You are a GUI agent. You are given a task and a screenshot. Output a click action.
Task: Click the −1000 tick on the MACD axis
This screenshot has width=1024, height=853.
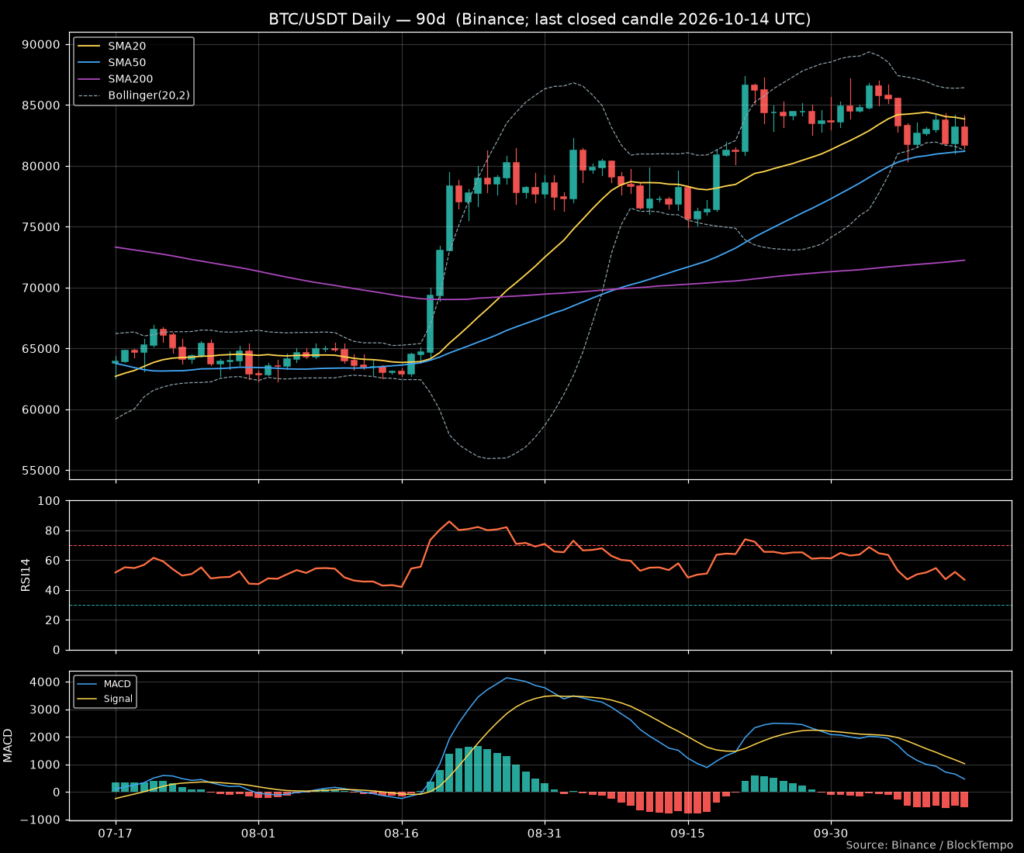pos(40,820)
